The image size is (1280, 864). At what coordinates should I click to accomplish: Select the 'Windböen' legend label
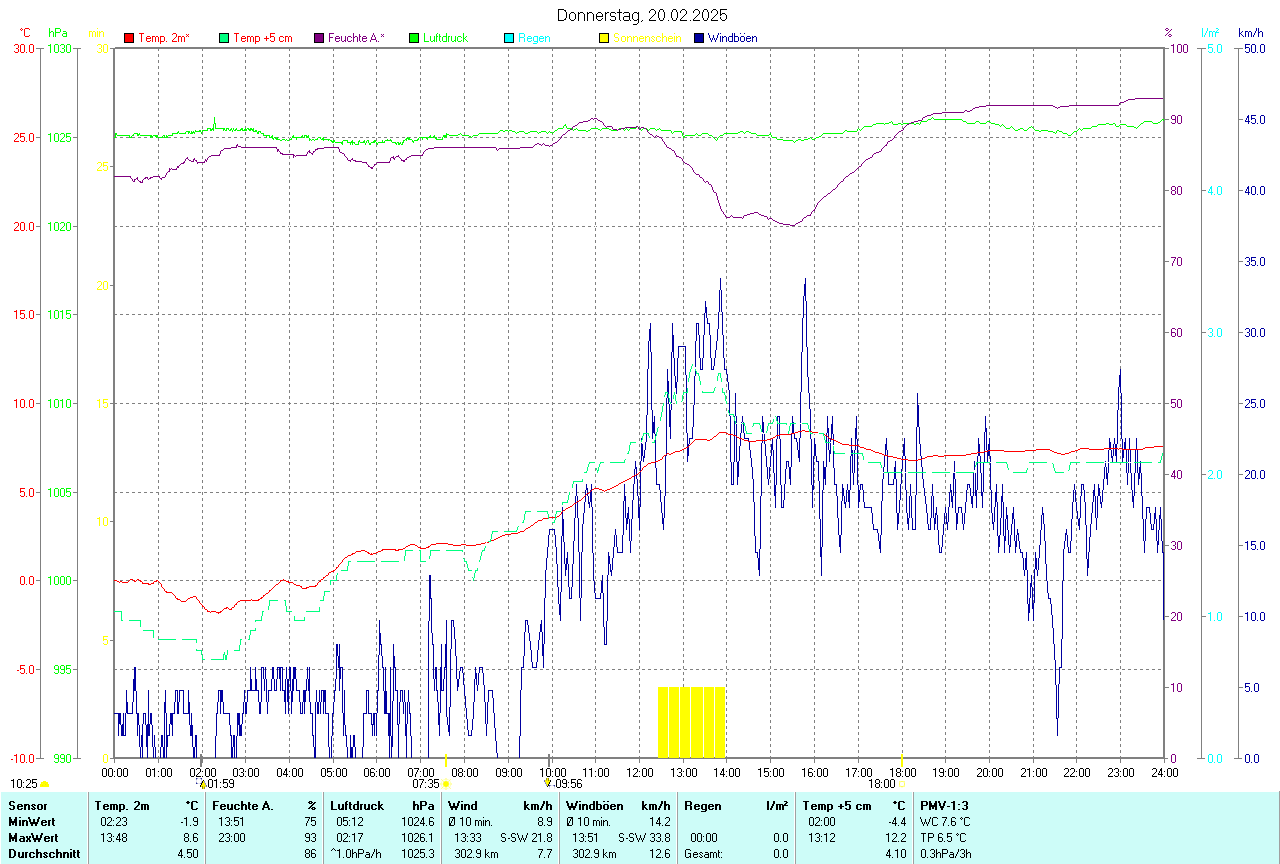(x=732, y=38)
